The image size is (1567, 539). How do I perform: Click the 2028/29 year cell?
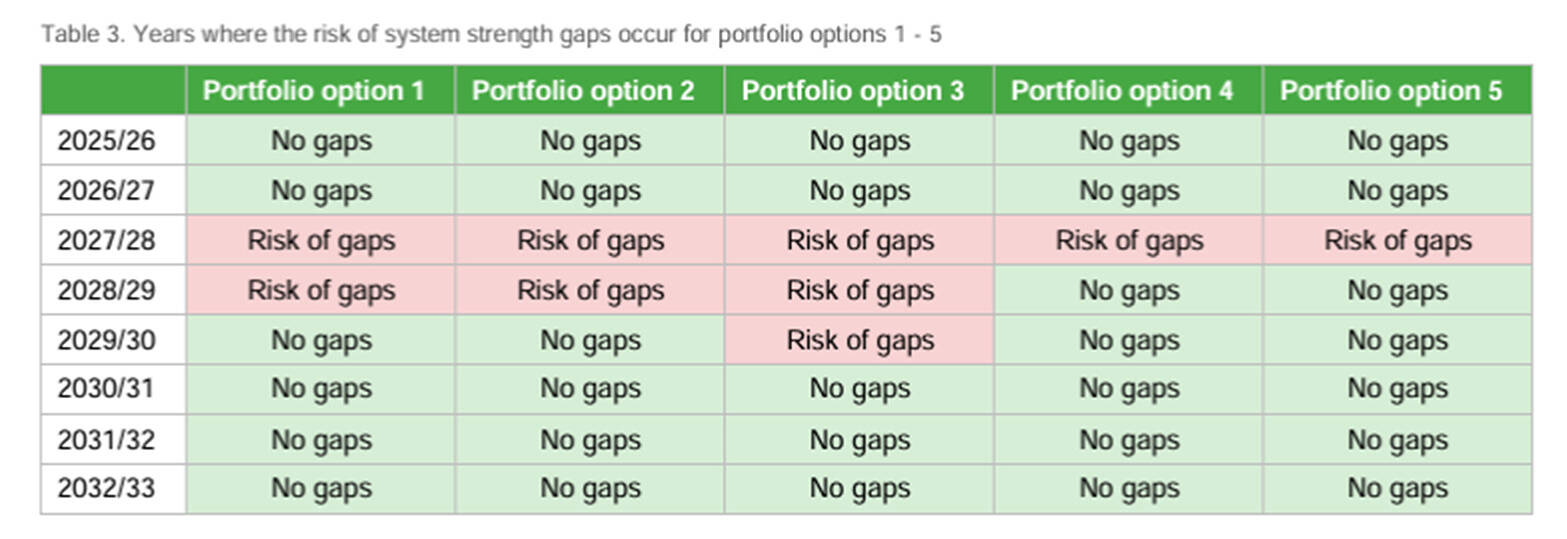point(108,291)
